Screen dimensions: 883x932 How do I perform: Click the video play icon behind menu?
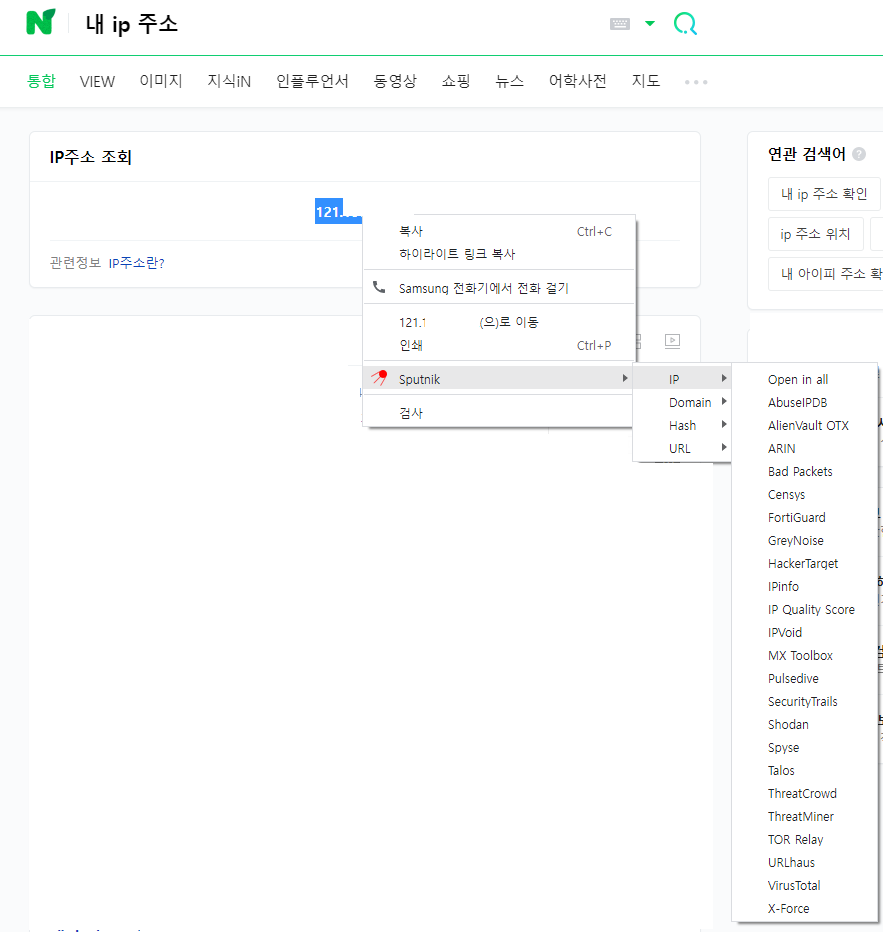672,341
